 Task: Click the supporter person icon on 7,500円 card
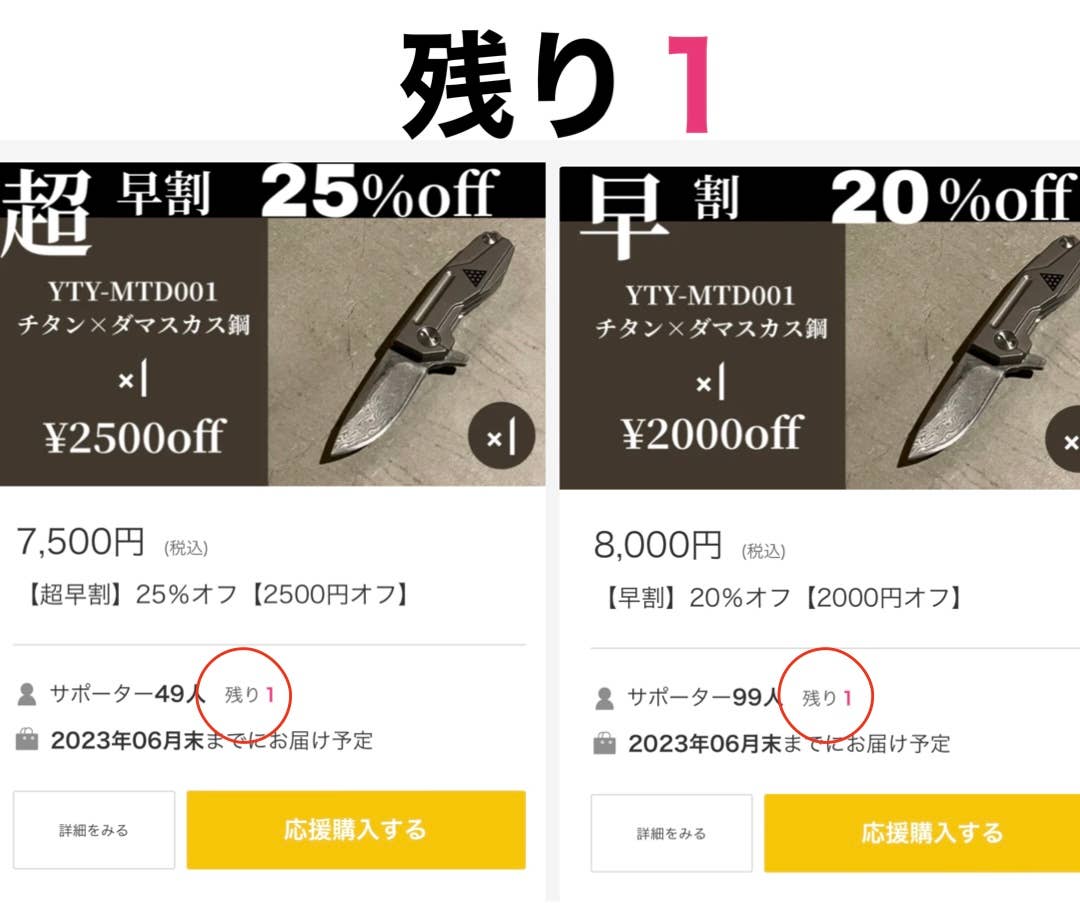click(27, 694)
